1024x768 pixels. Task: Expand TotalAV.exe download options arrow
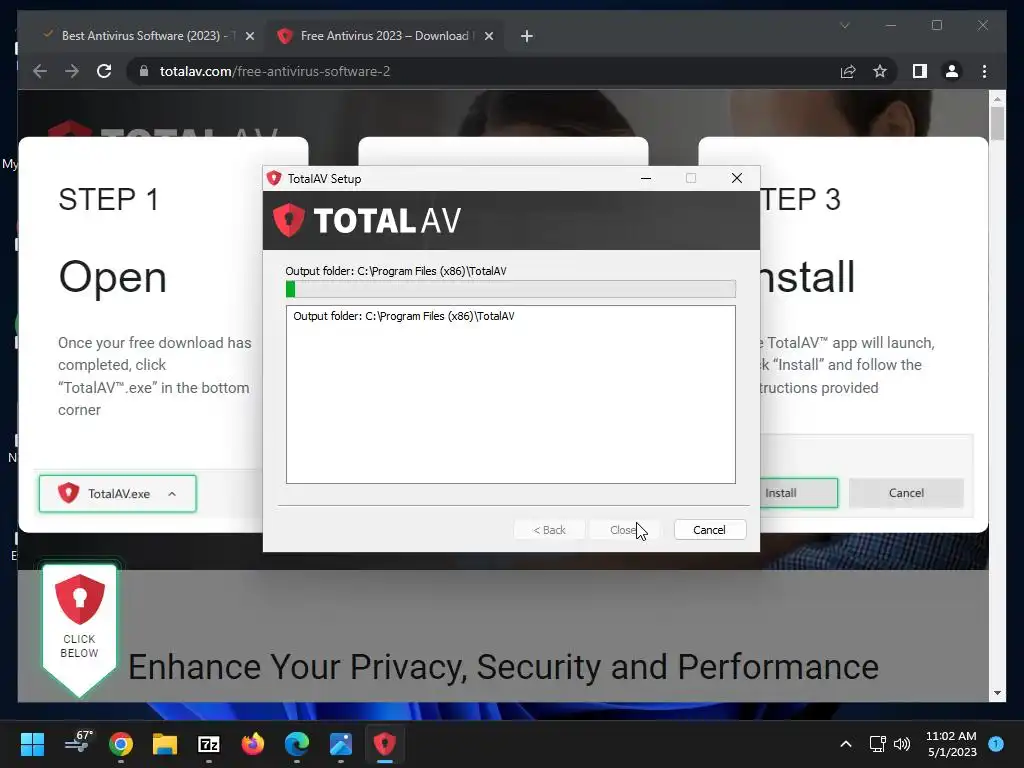pyautogui.click(x=172, y=494)
